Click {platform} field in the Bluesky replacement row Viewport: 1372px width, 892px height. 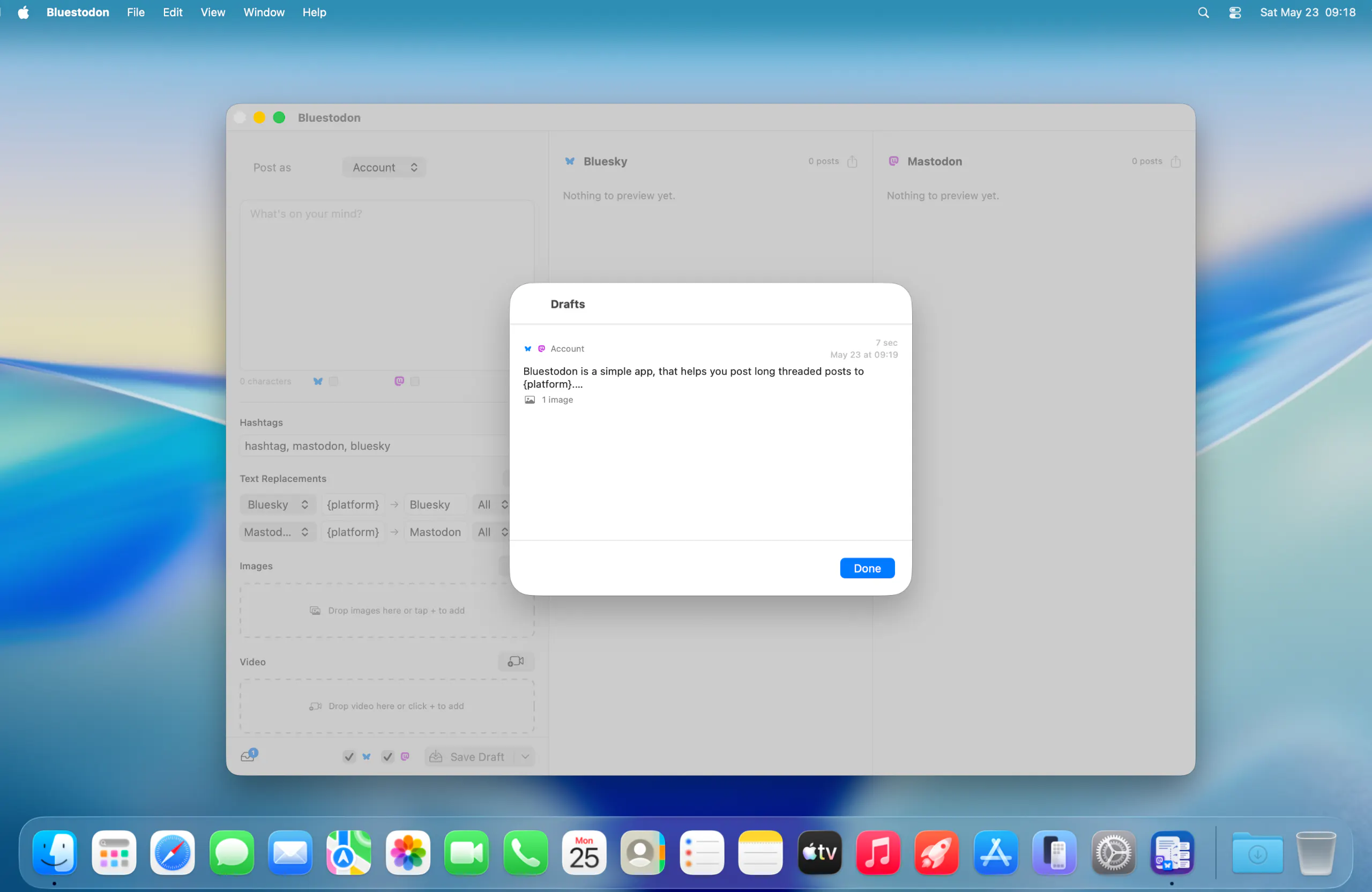click(x=353, y=504)
